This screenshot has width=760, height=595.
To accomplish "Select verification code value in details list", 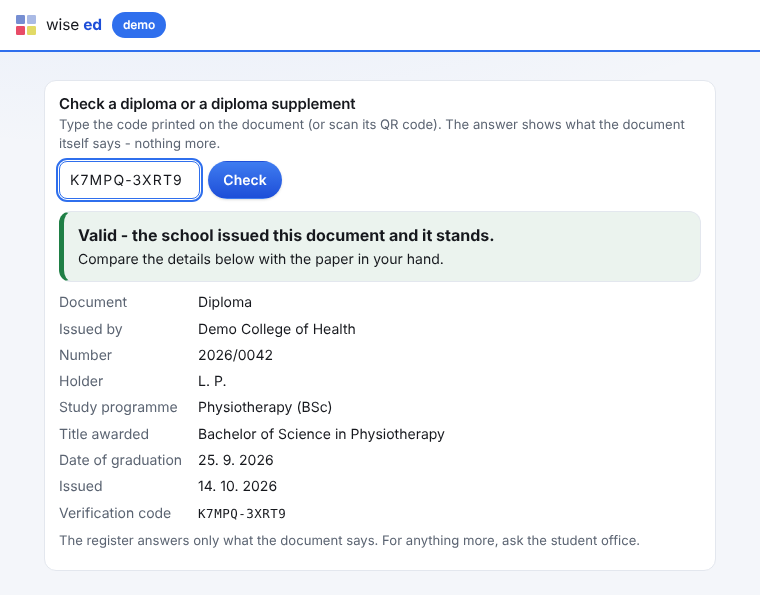I will pyautogui.click(x=242, y=514).
